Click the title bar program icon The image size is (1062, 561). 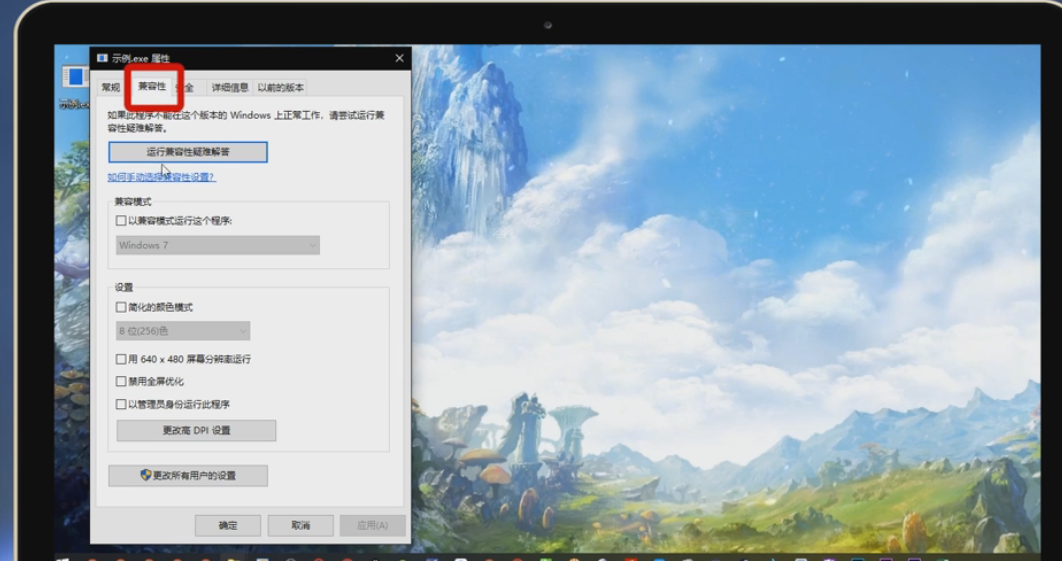click(x=102, y=59)
